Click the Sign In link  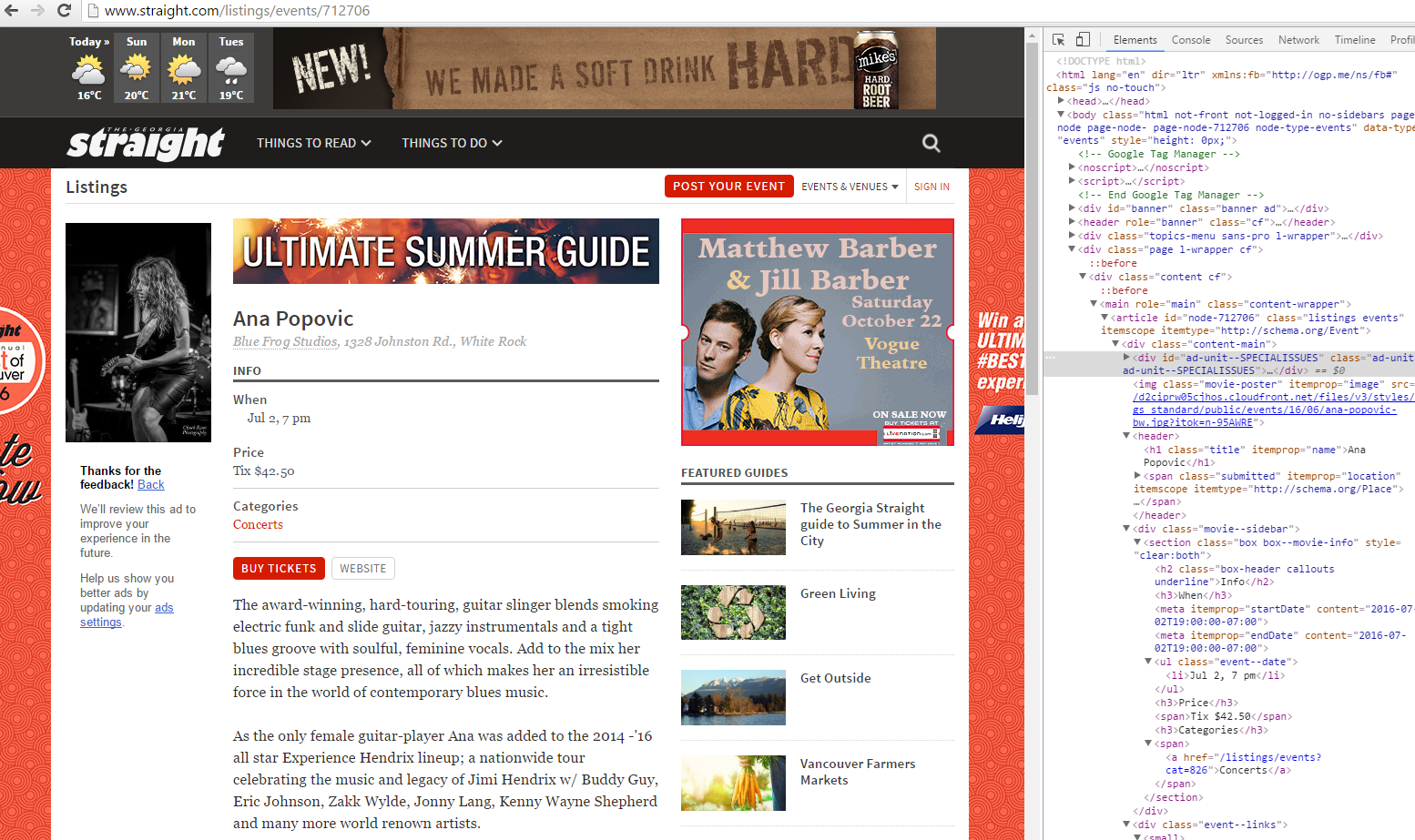pos(931,187)
